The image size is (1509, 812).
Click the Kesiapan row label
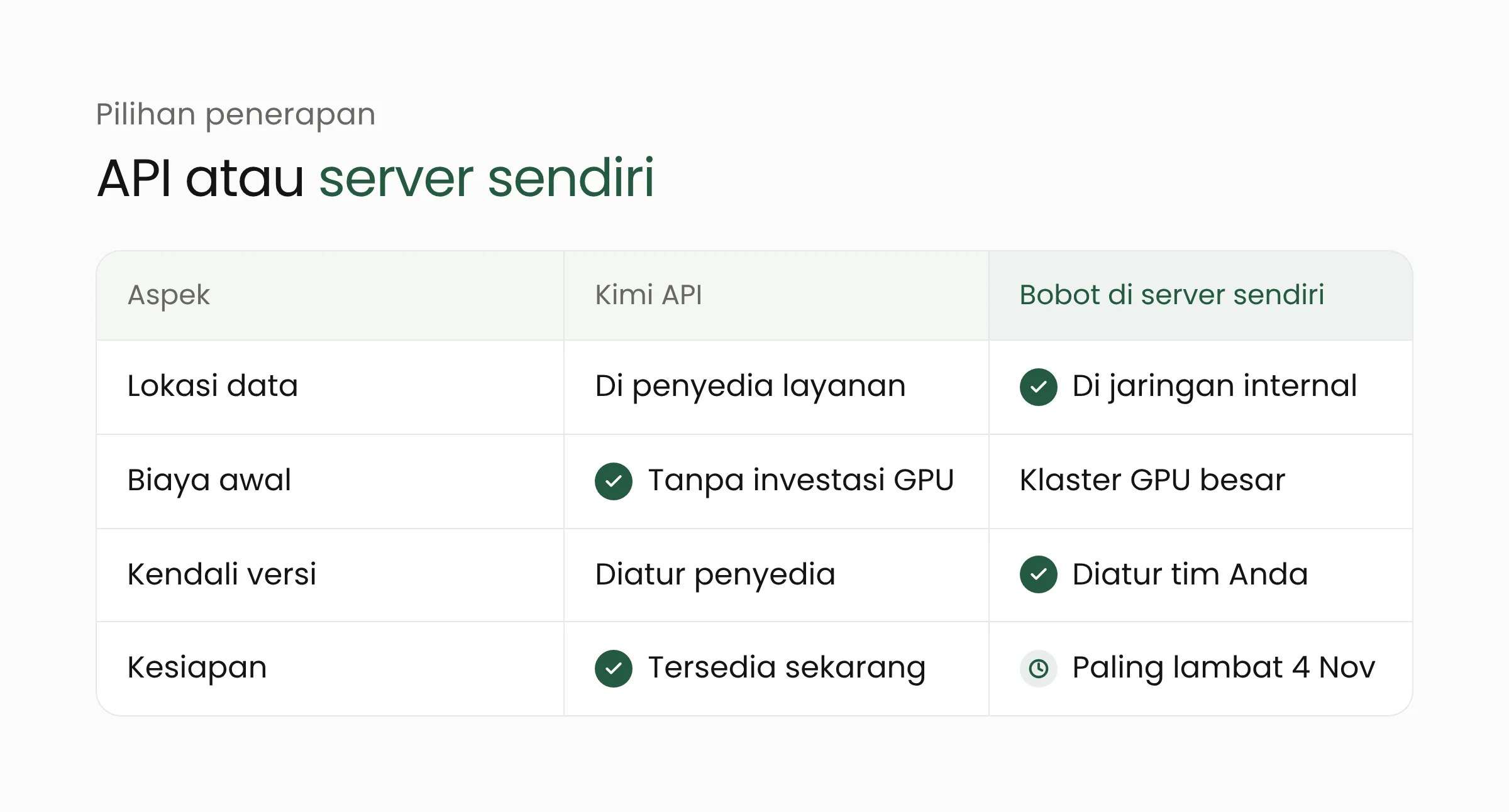coord(197,669)
